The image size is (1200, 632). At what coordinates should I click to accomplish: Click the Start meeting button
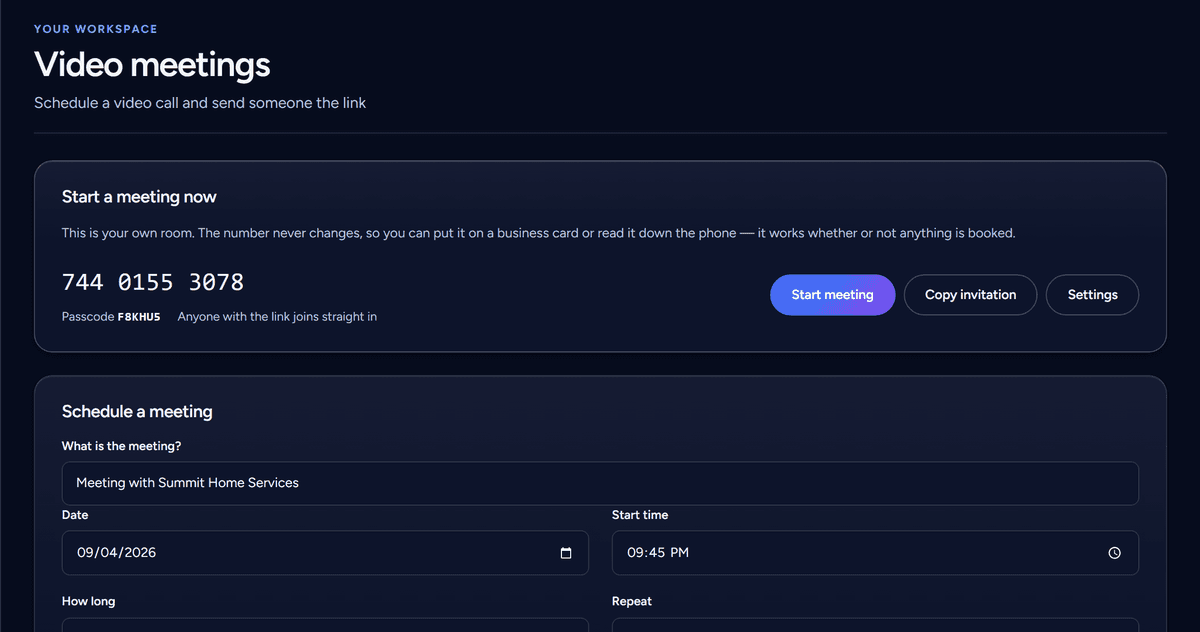[832, 295]
